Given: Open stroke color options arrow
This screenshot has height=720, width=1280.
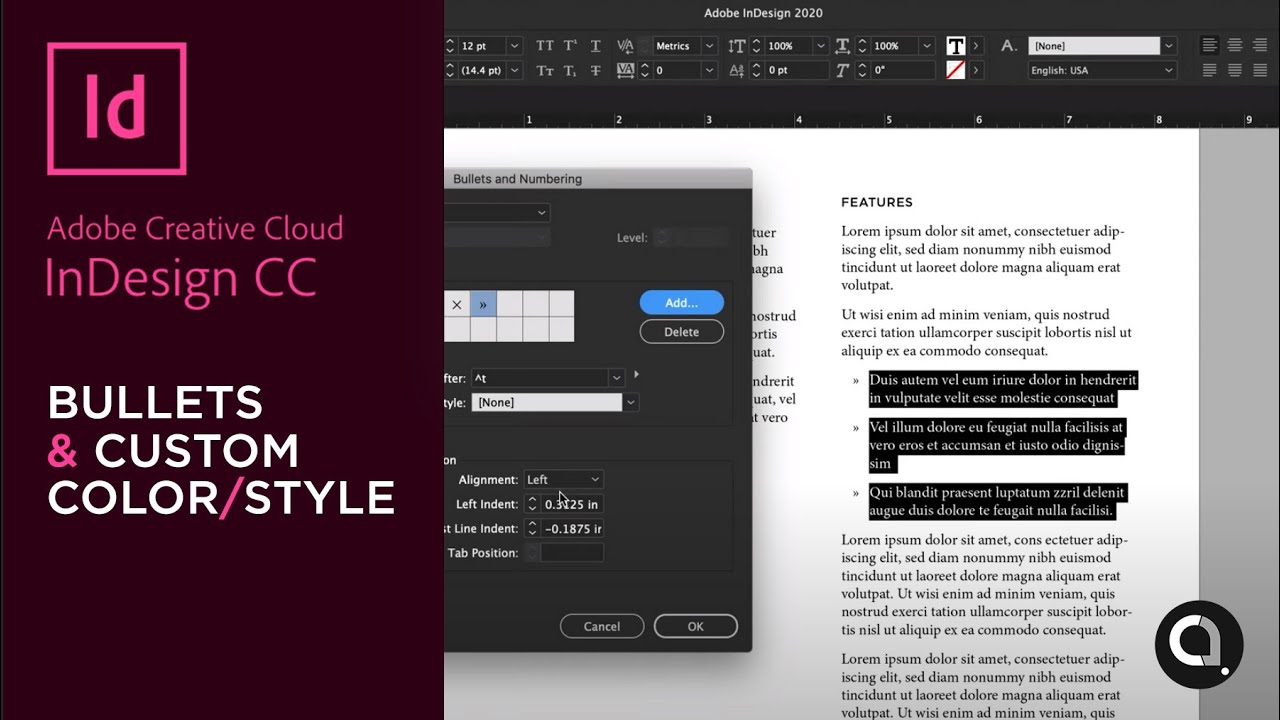Looking at the screenshot, I should (x=976, y=70).
